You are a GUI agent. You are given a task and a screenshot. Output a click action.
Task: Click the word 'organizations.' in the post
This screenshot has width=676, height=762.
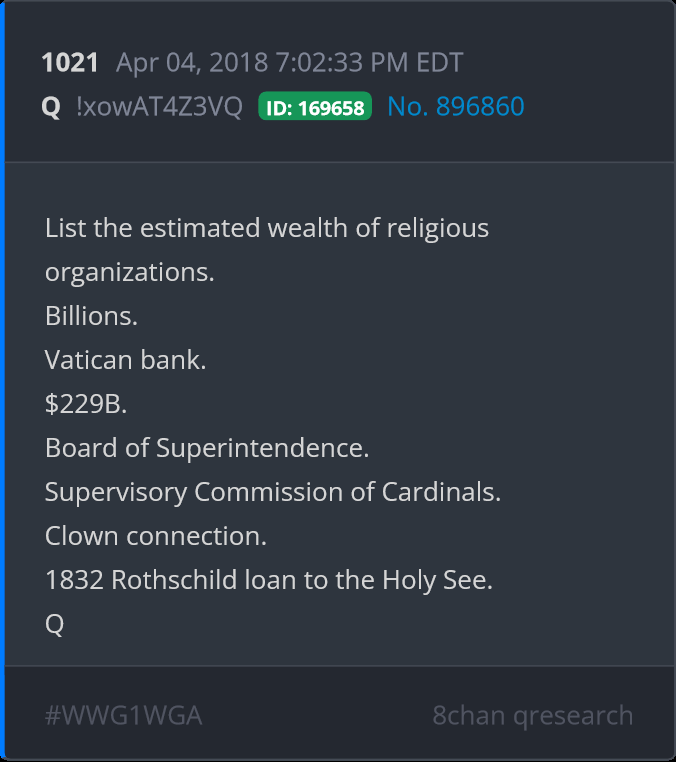click(130, 272)
